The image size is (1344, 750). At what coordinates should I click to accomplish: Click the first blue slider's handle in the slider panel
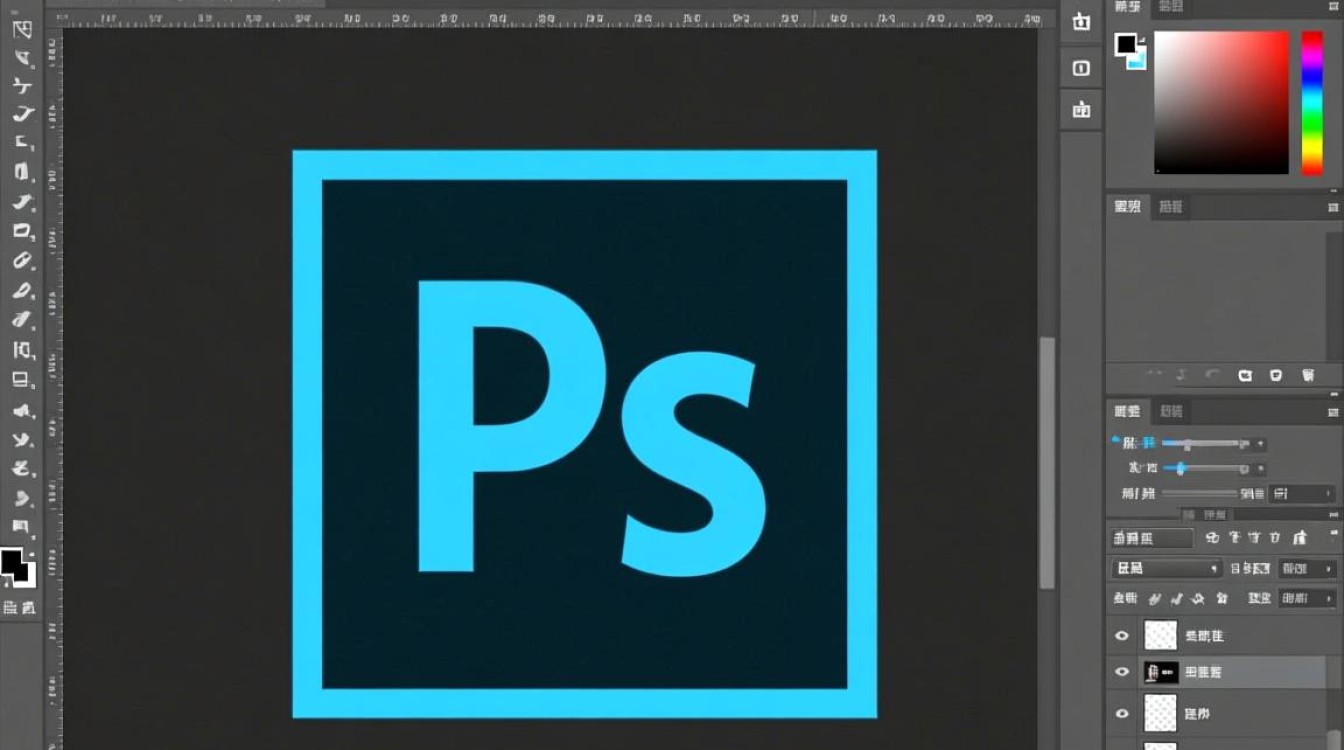coord(1187,444)
